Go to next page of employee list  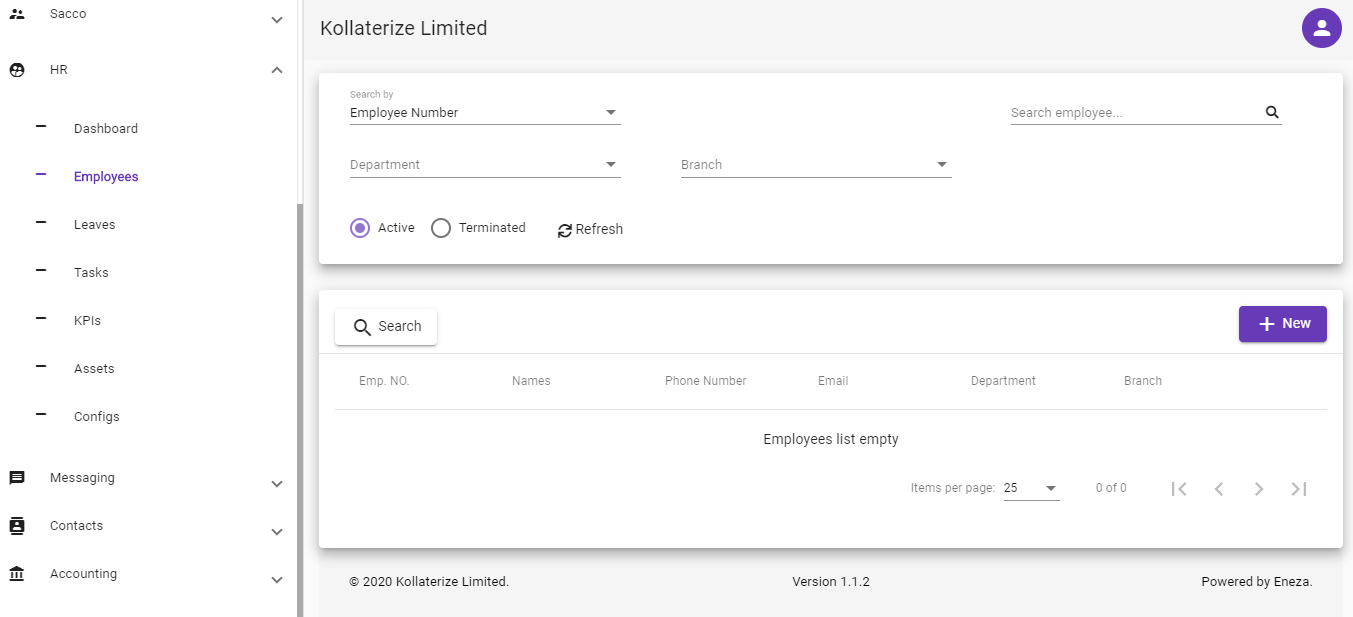[x=1259, y=489]
